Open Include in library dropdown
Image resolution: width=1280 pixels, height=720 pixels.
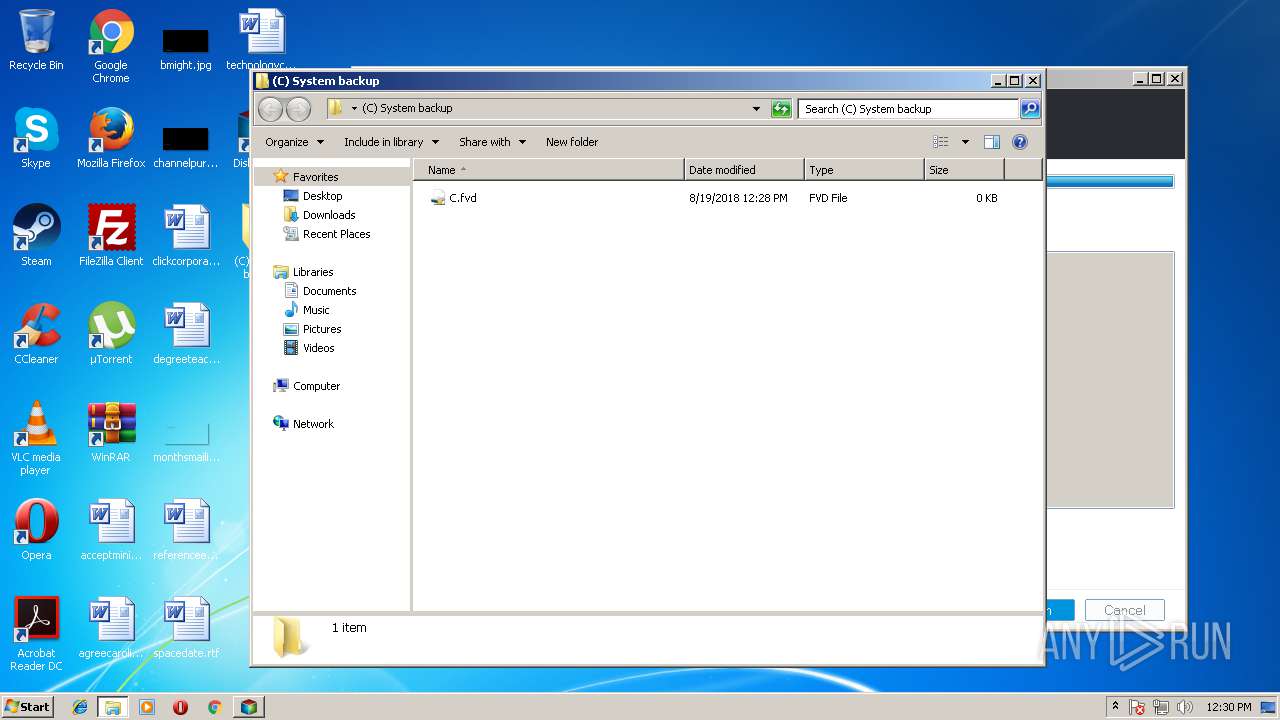(391, 142)
